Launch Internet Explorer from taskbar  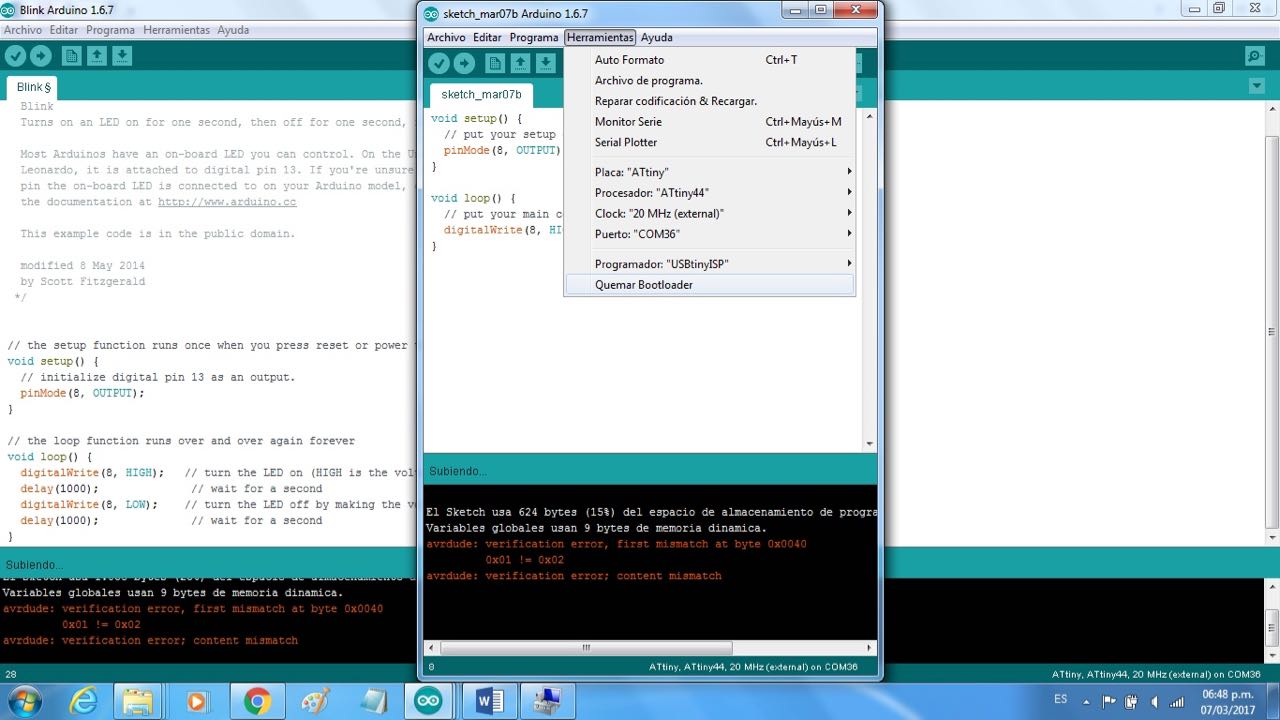pyautogui.click(x=84, y=702)
